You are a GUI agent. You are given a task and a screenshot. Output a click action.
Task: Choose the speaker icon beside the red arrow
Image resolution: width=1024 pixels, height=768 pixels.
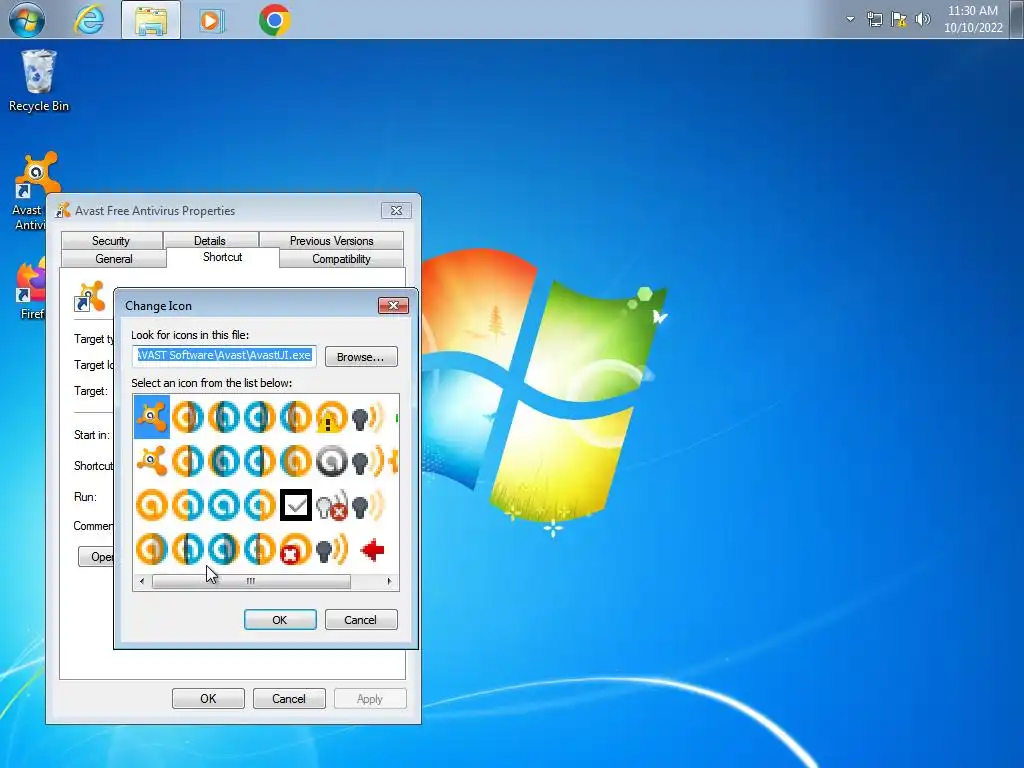tap(332, 550)
